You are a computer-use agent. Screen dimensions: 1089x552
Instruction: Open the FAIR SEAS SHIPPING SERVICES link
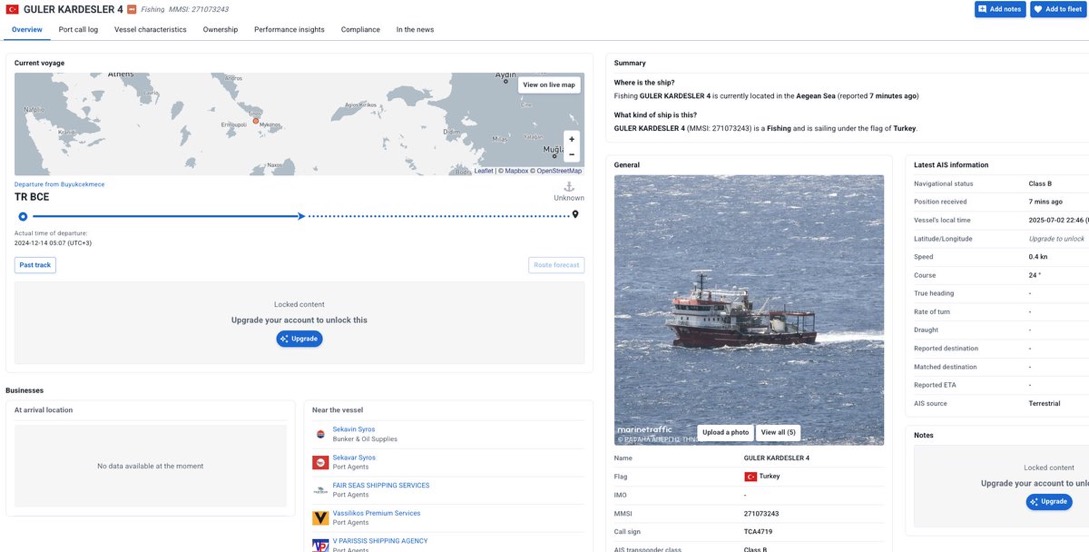pos(381,485)
